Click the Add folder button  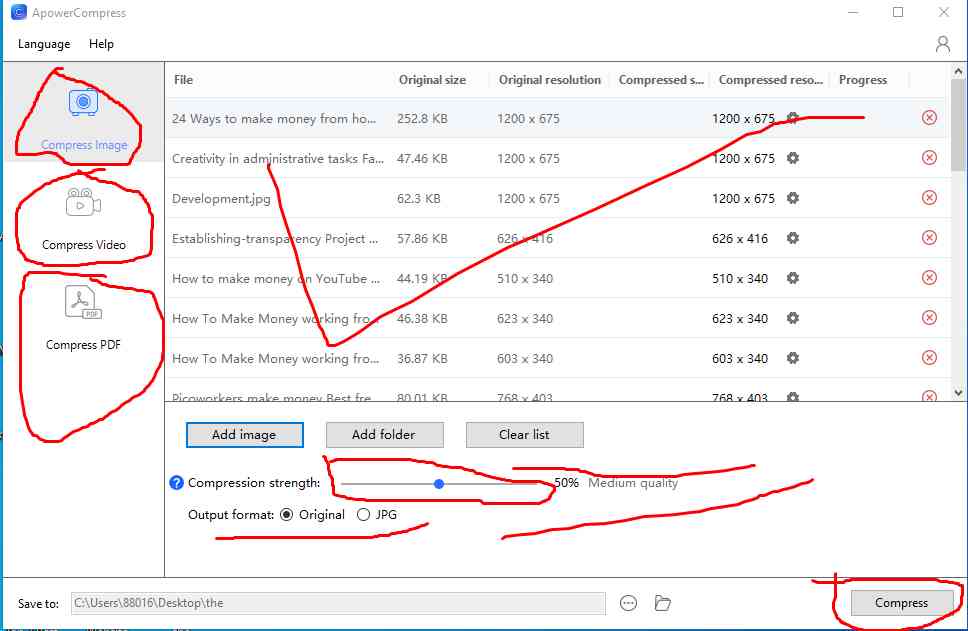click(x=384, y=435)
